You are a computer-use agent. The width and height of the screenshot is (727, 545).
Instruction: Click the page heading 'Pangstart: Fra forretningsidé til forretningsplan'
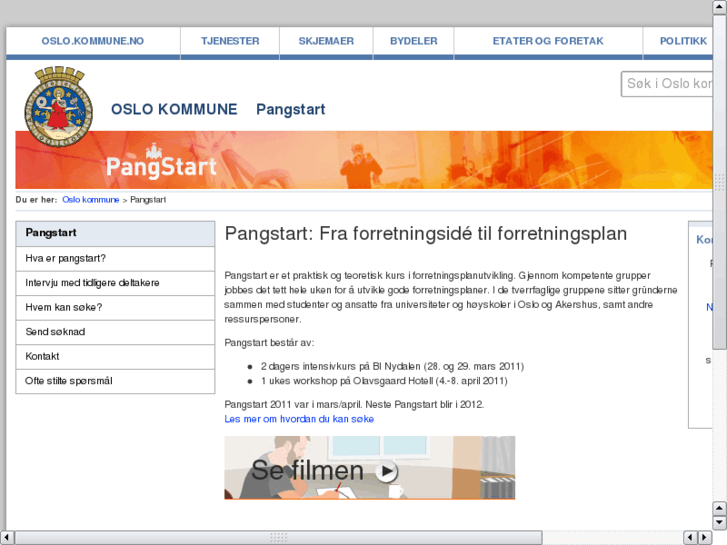[x=426, y=234]
